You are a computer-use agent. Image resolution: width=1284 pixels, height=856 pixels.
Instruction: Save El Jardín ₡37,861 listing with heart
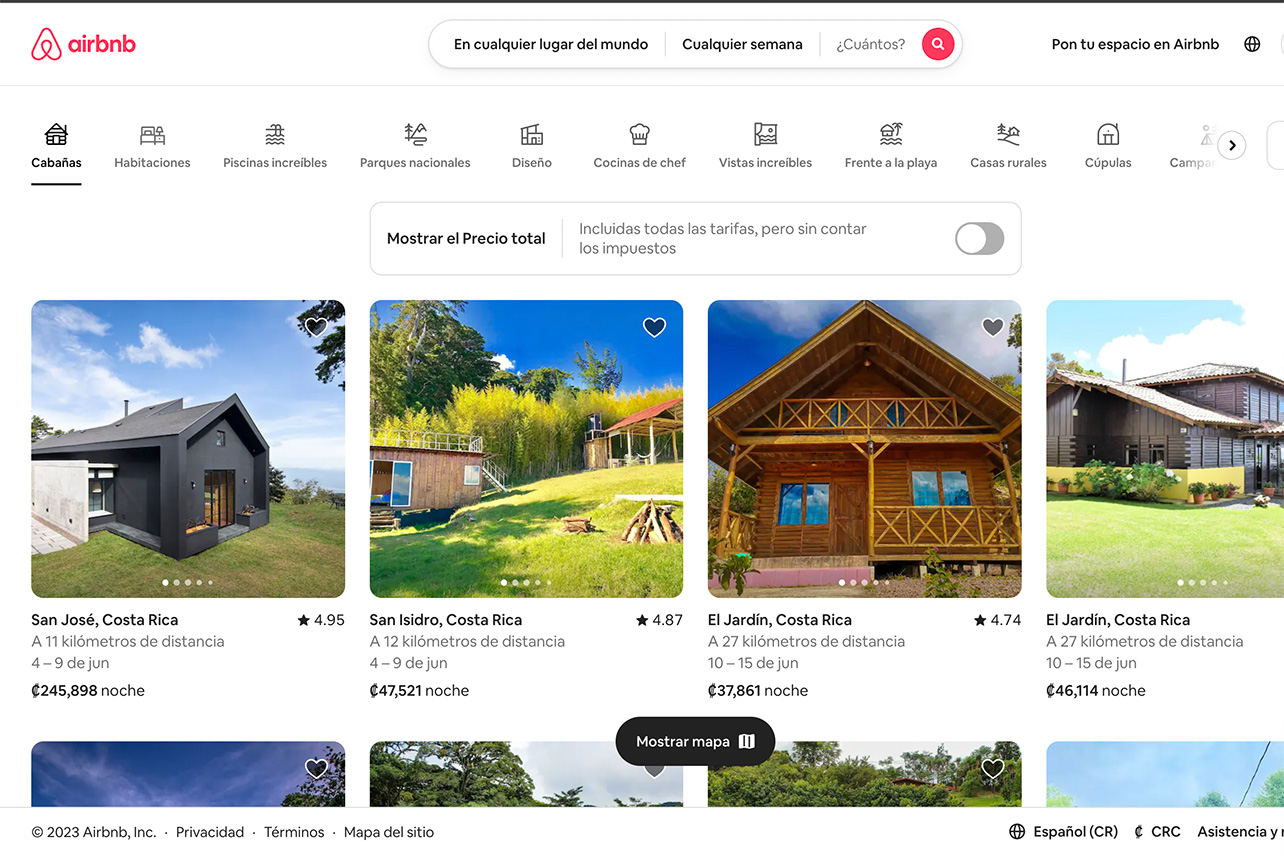pyautogui.click(x=992, y=327)
